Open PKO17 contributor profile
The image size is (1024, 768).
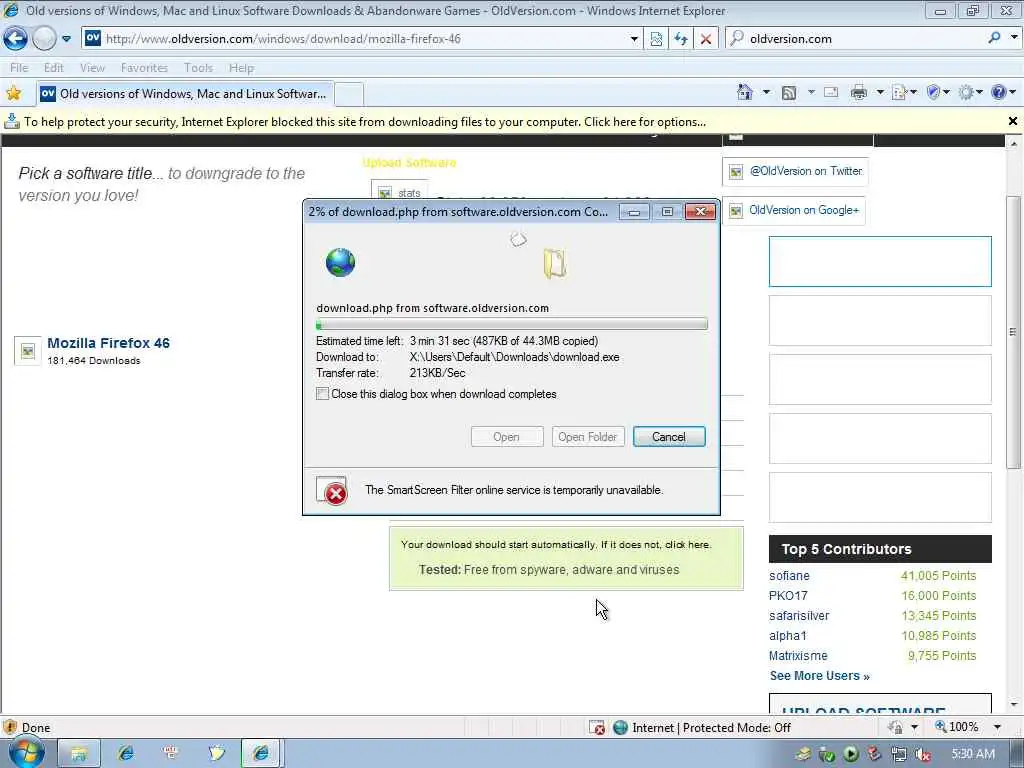(788, 596)
